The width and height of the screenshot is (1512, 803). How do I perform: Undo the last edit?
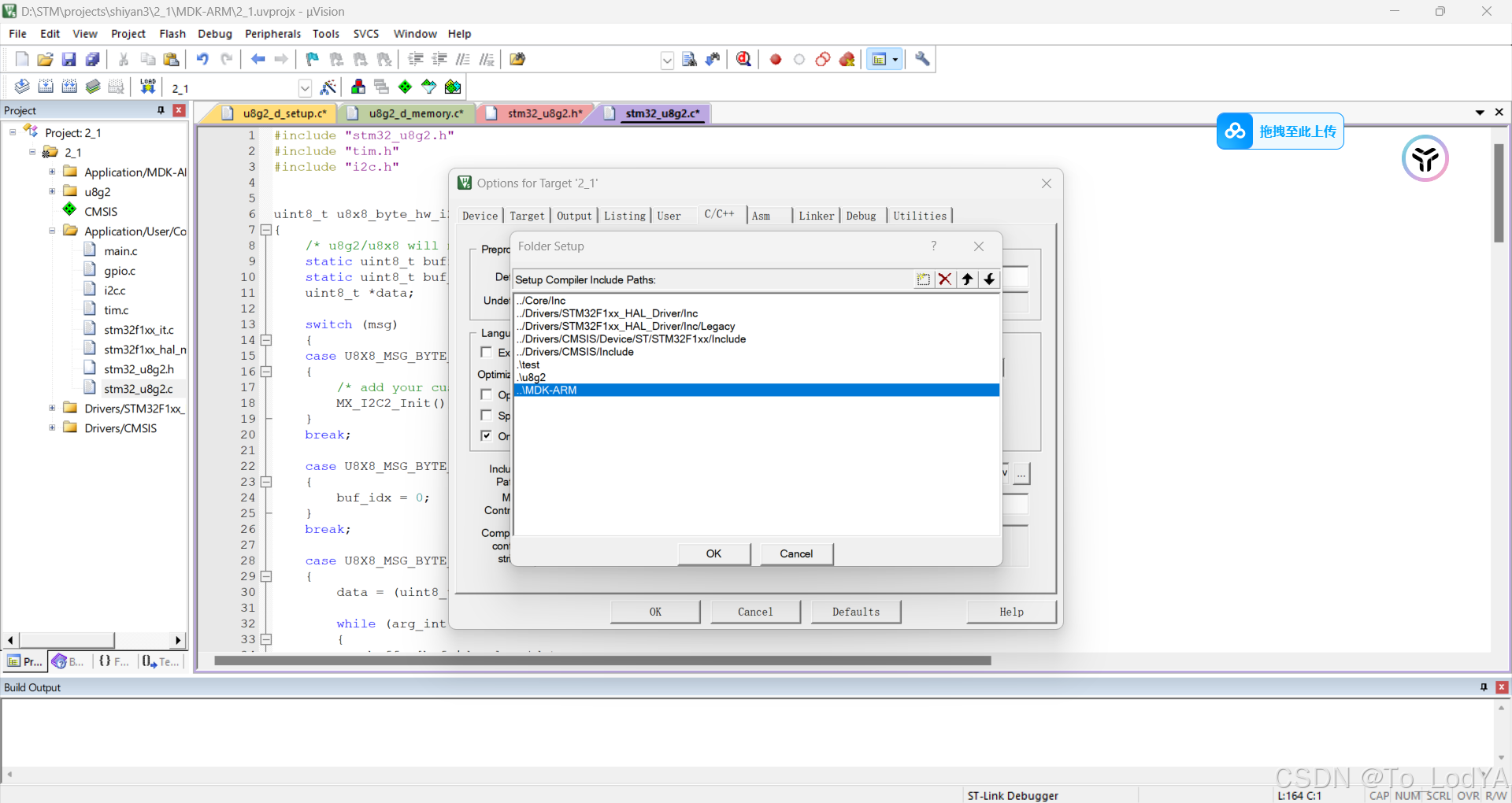(x=202, y=59)
